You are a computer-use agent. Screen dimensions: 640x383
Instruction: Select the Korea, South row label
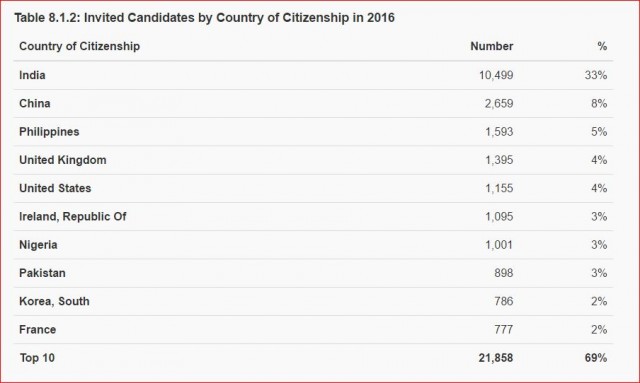[x=54, y=301]
